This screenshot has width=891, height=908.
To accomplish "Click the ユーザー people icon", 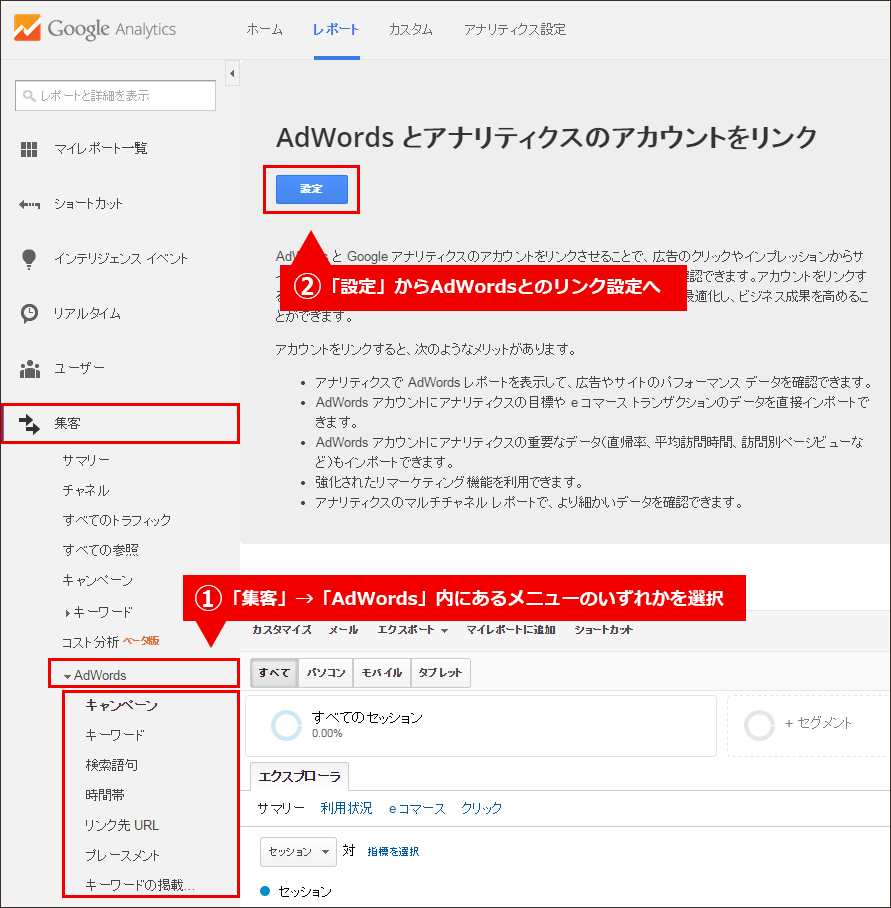I will click(x=30, y=369).
